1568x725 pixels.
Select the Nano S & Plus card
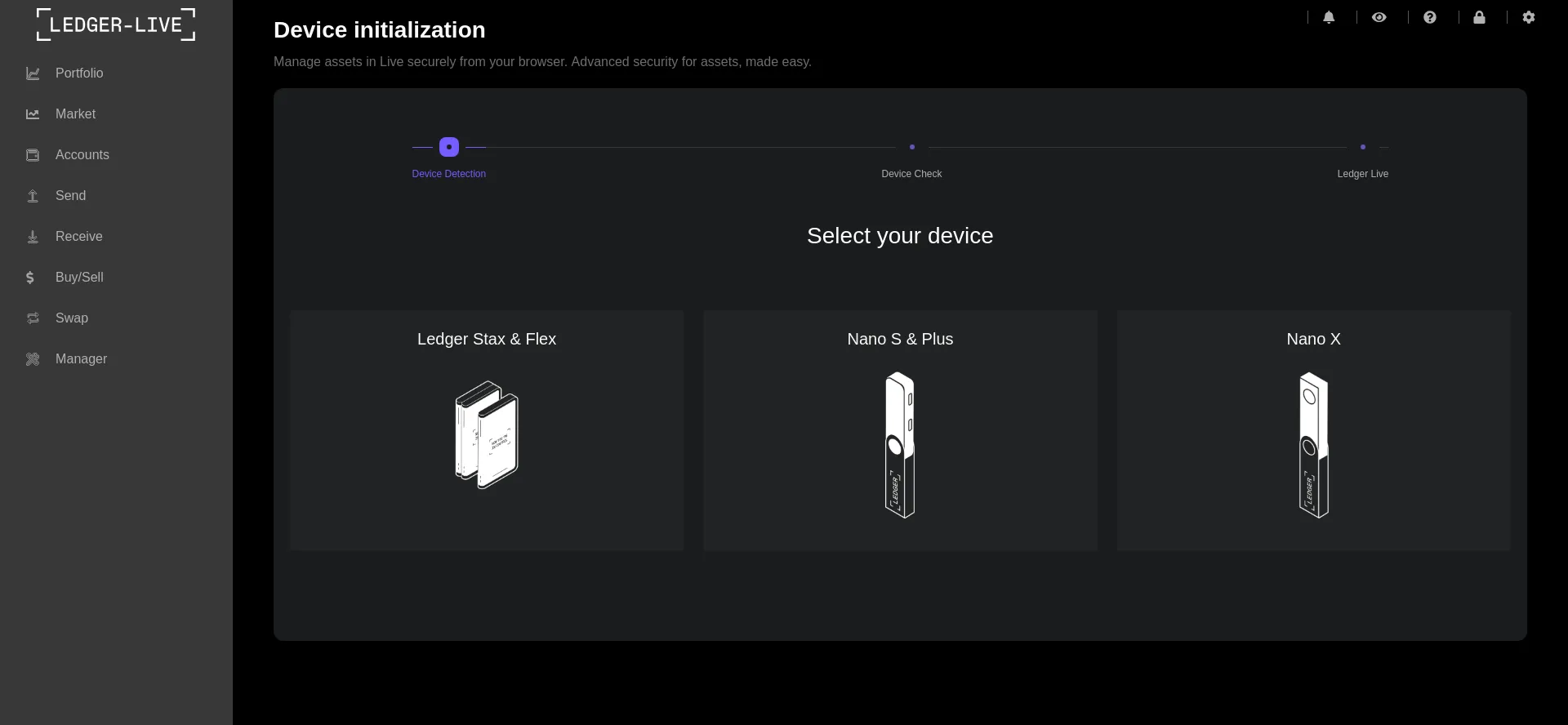point(900,430)
